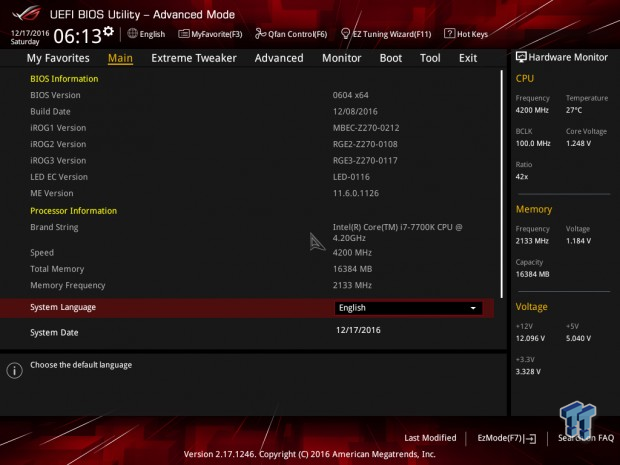
Task: Click +12V reading 12.096 V
Action: pyautogui.click(x=530, y=338)
